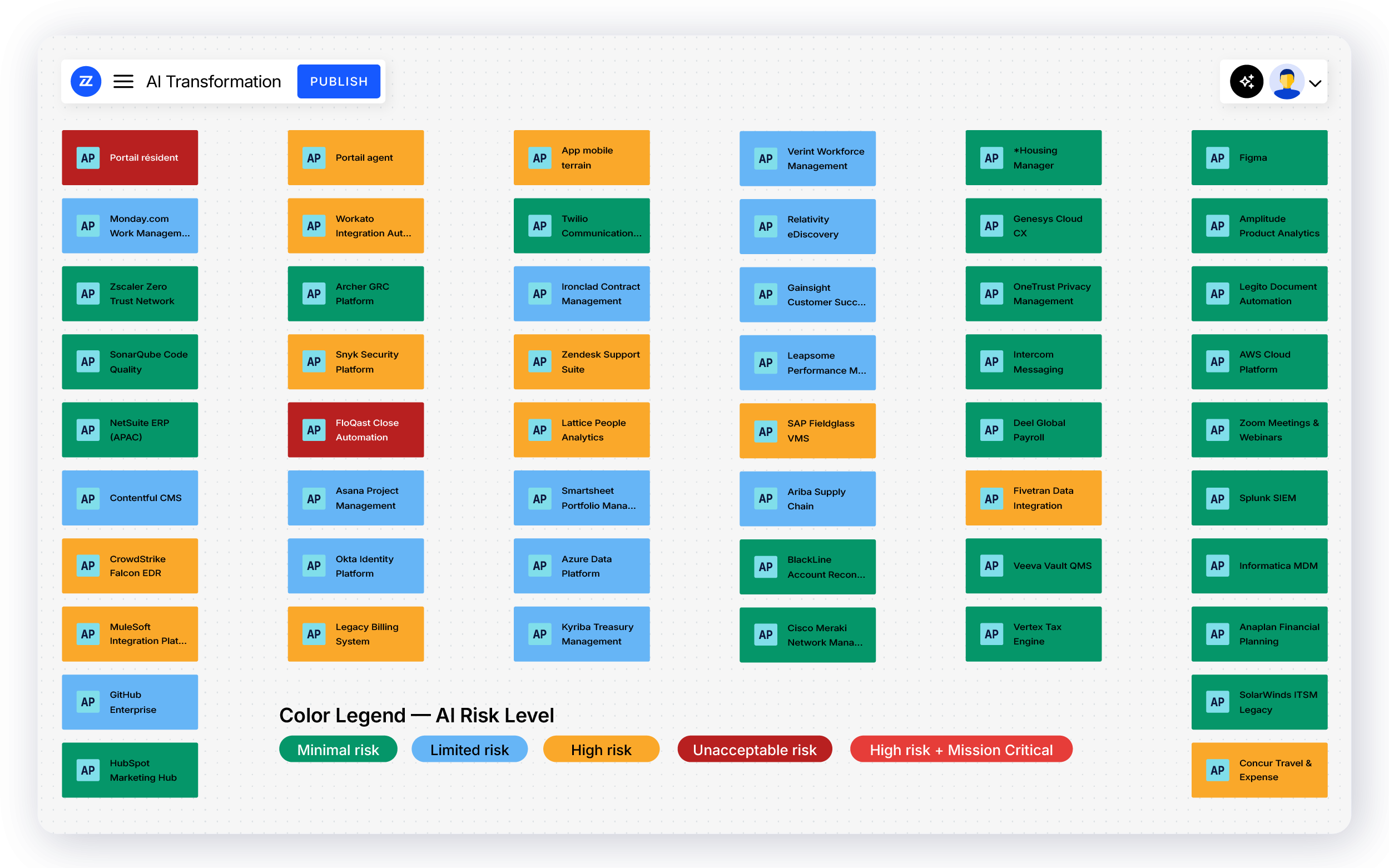The image size is (1389, 868).
Task: Click AP icon on Veeva Vault QMS
Action: (991, 566)
